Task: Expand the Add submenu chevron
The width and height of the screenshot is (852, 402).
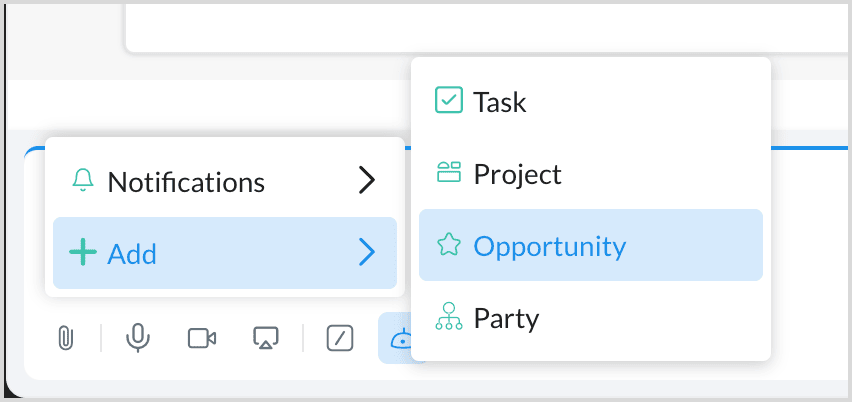Action: (367, 253)
